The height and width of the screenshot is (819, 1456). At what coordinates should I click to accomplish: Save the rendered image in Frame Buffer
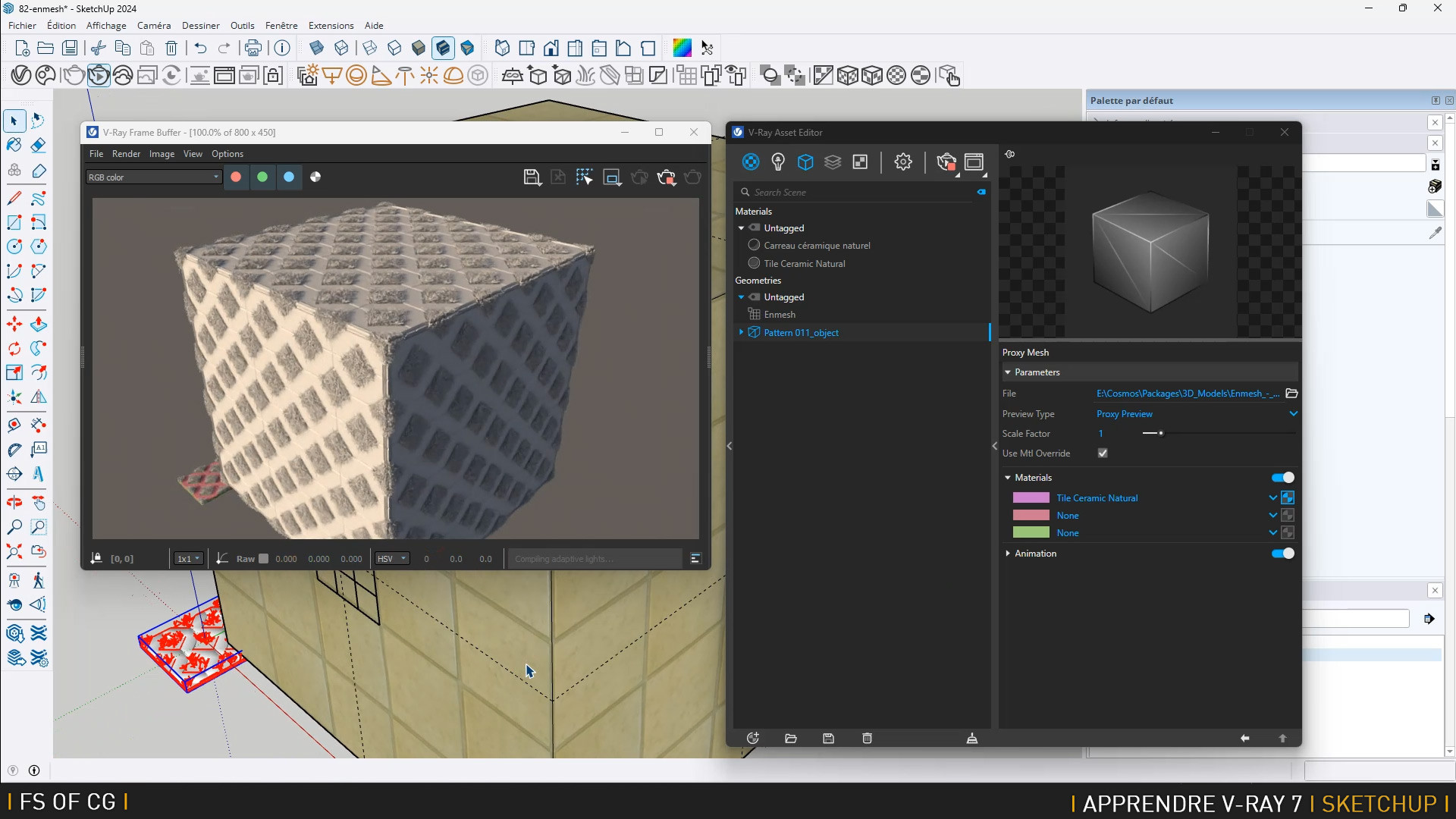click(x=532, y=177)
